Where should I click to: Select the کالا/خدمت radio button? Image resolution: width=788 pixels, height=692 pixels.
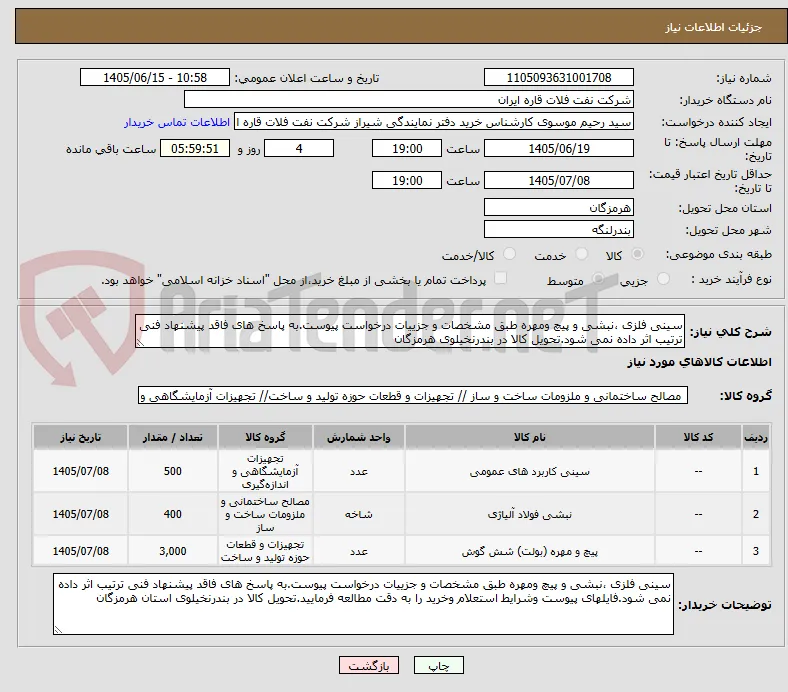point(510,254)
